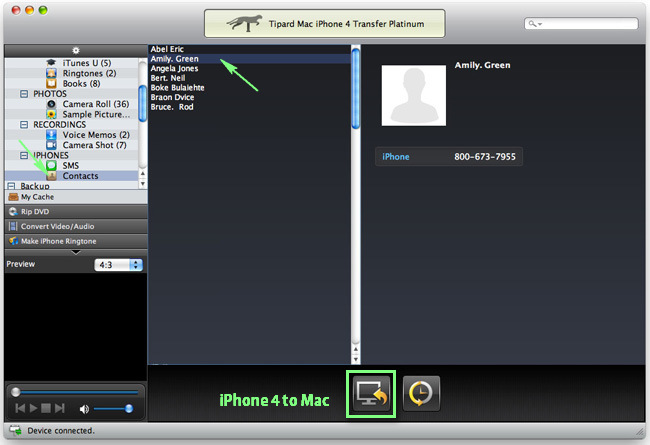
Task: Open the Books (8) category
Action: pyautogui.click(x=81, y=83)
